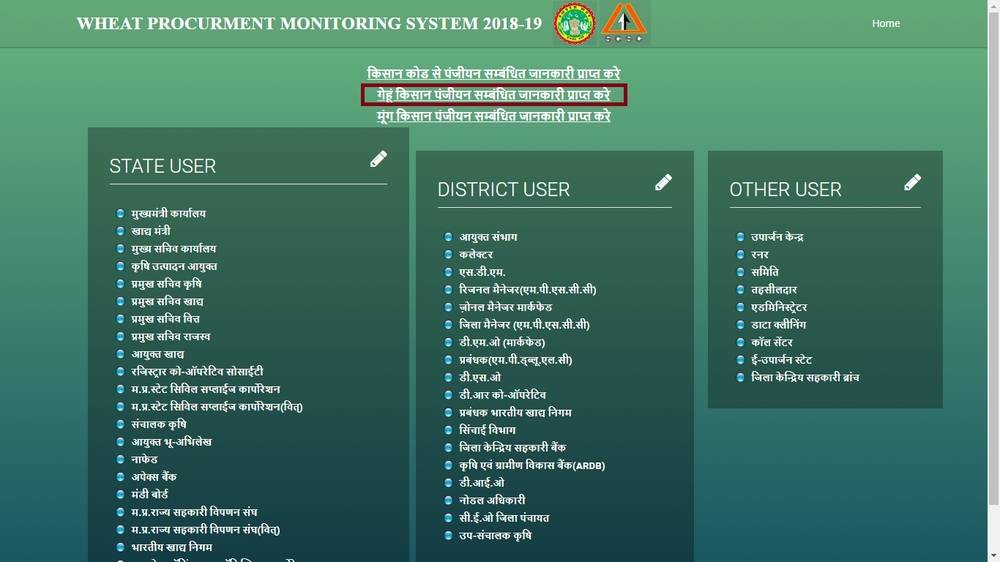1000x562 pixels.
Task: Choose प्रमुख सचिव खाद्य entry
Action: point(167,301)
